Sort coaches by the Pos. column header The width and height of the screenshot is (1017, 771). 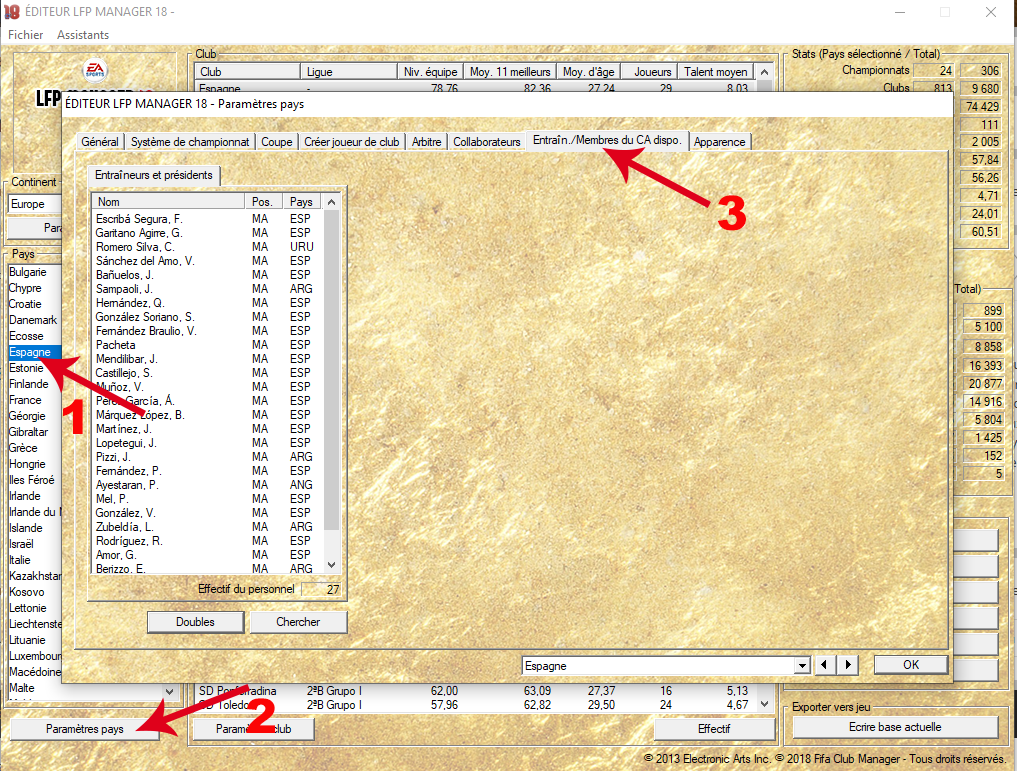tap(263, 202)
